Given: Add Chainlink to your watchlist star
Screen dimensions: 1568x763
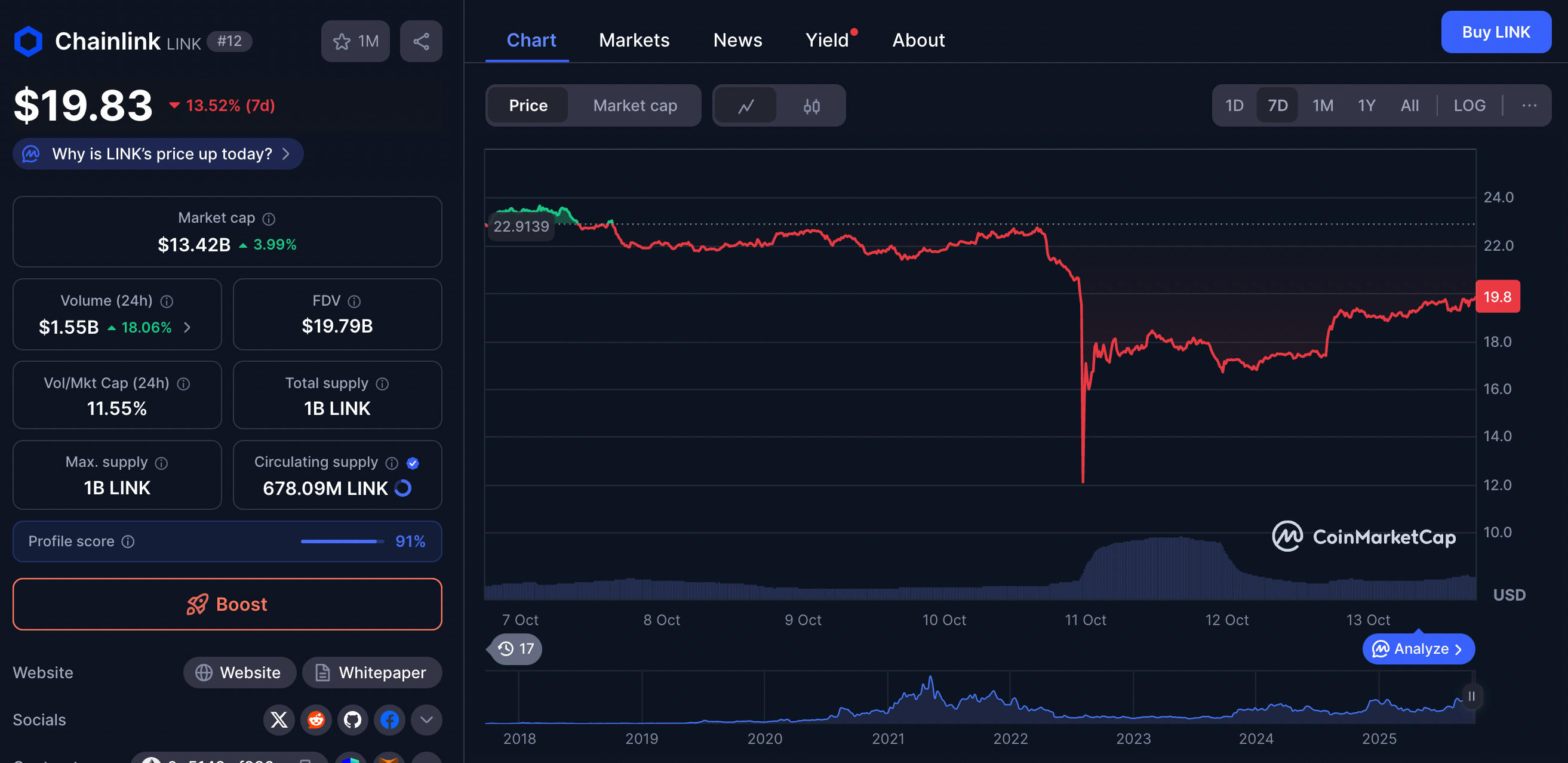Looking at the screenshot, I should coord(342,41).
